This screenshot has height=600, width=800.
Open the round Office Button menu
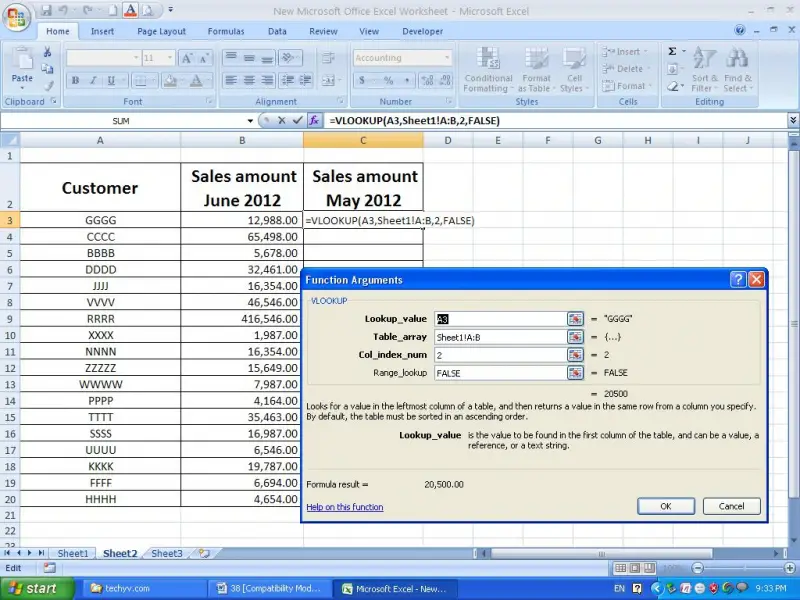16,17
